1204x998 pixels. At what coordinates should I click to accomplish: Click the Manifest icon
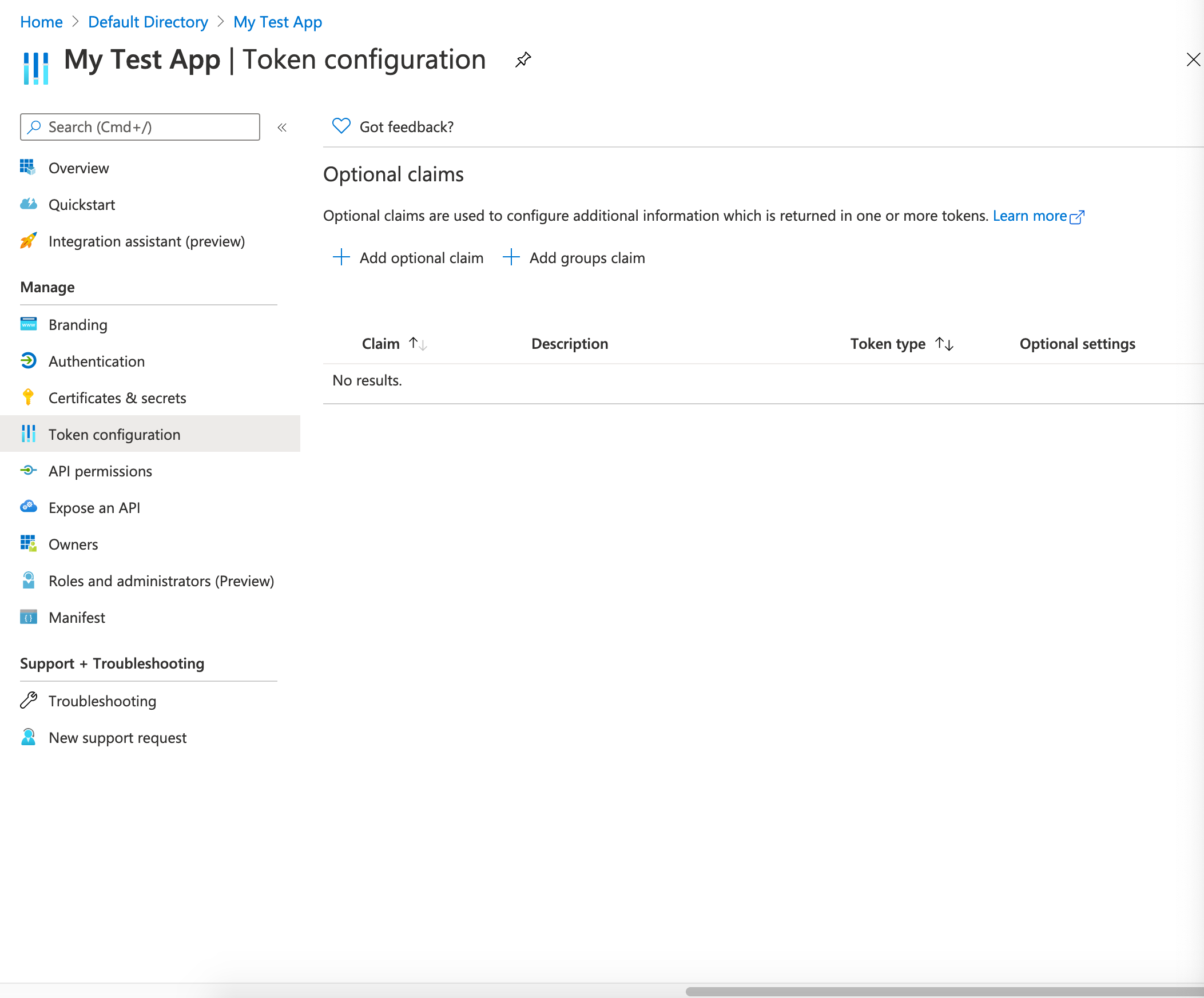click(28, 617)
